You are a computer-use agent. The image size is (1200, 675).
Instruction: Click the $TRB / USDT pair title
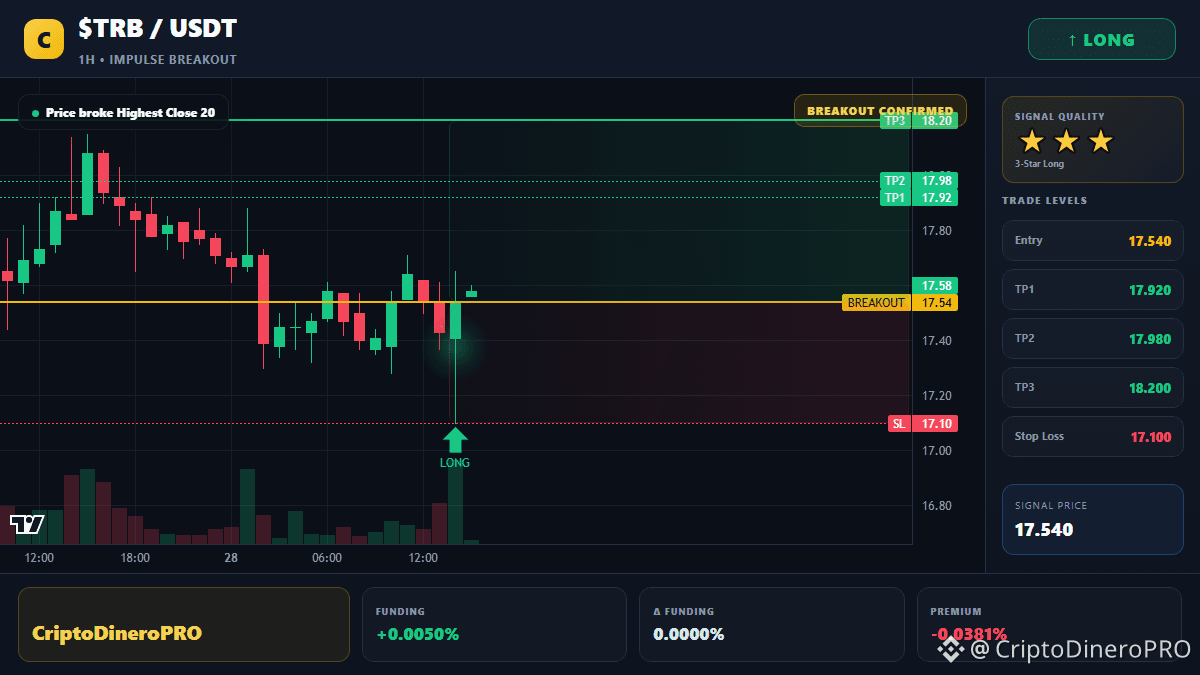click(158, 29)
